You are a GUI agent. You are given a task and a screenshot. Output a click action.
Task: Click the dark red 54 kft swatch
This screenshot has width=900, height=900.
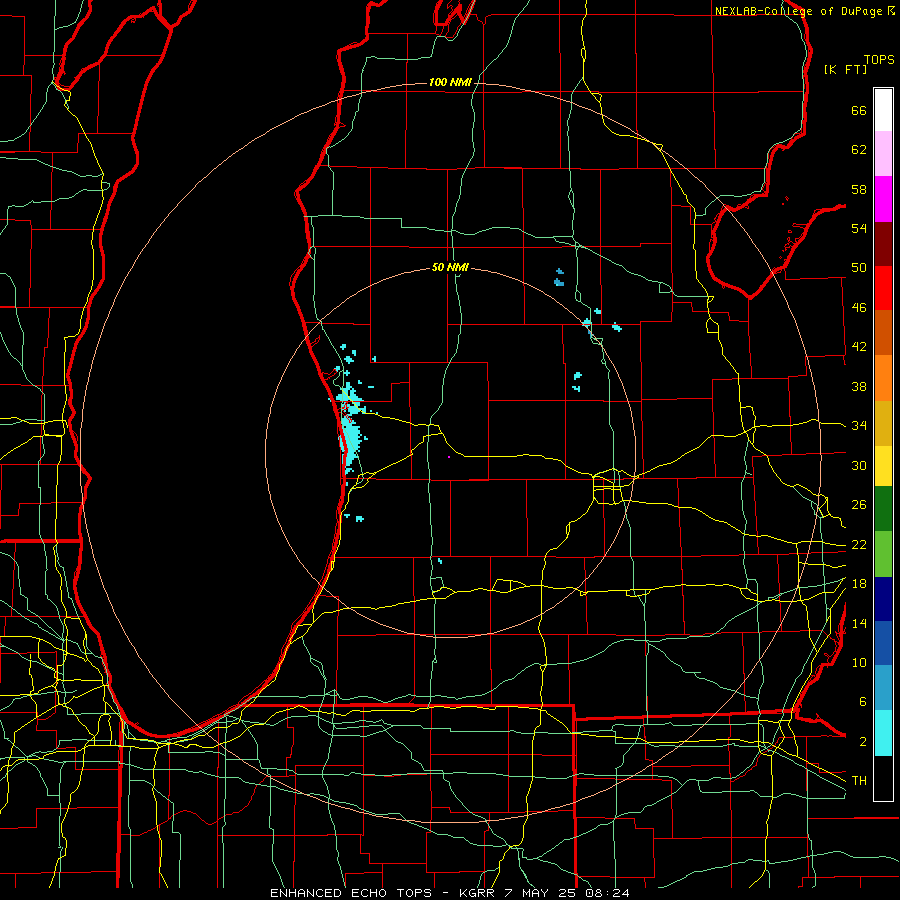click(x=883, y=244)
